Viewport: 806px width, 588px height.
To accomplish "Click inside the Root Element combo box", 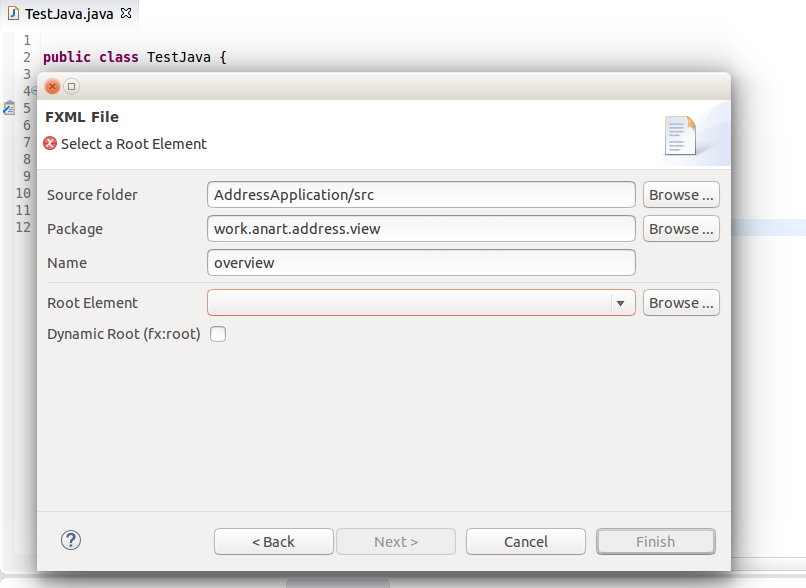I will (x=410, y=303).
